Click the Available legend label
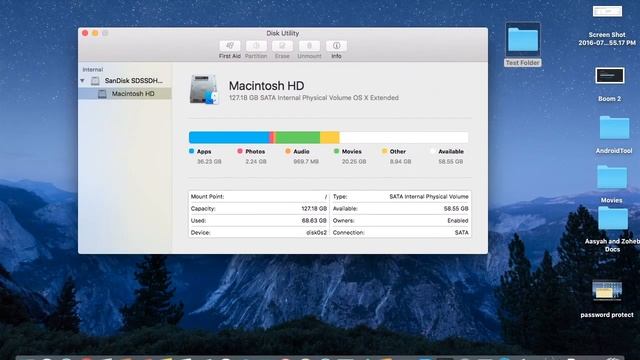The width and height of the screenshot is (640, 360). coord(451,151)
